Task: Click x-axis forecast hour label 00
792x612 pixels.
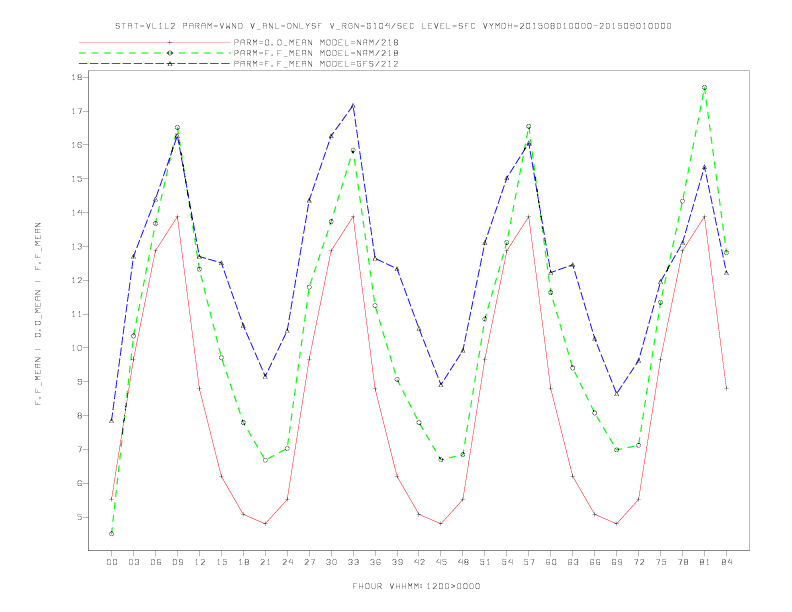Action: click(112, 562)
